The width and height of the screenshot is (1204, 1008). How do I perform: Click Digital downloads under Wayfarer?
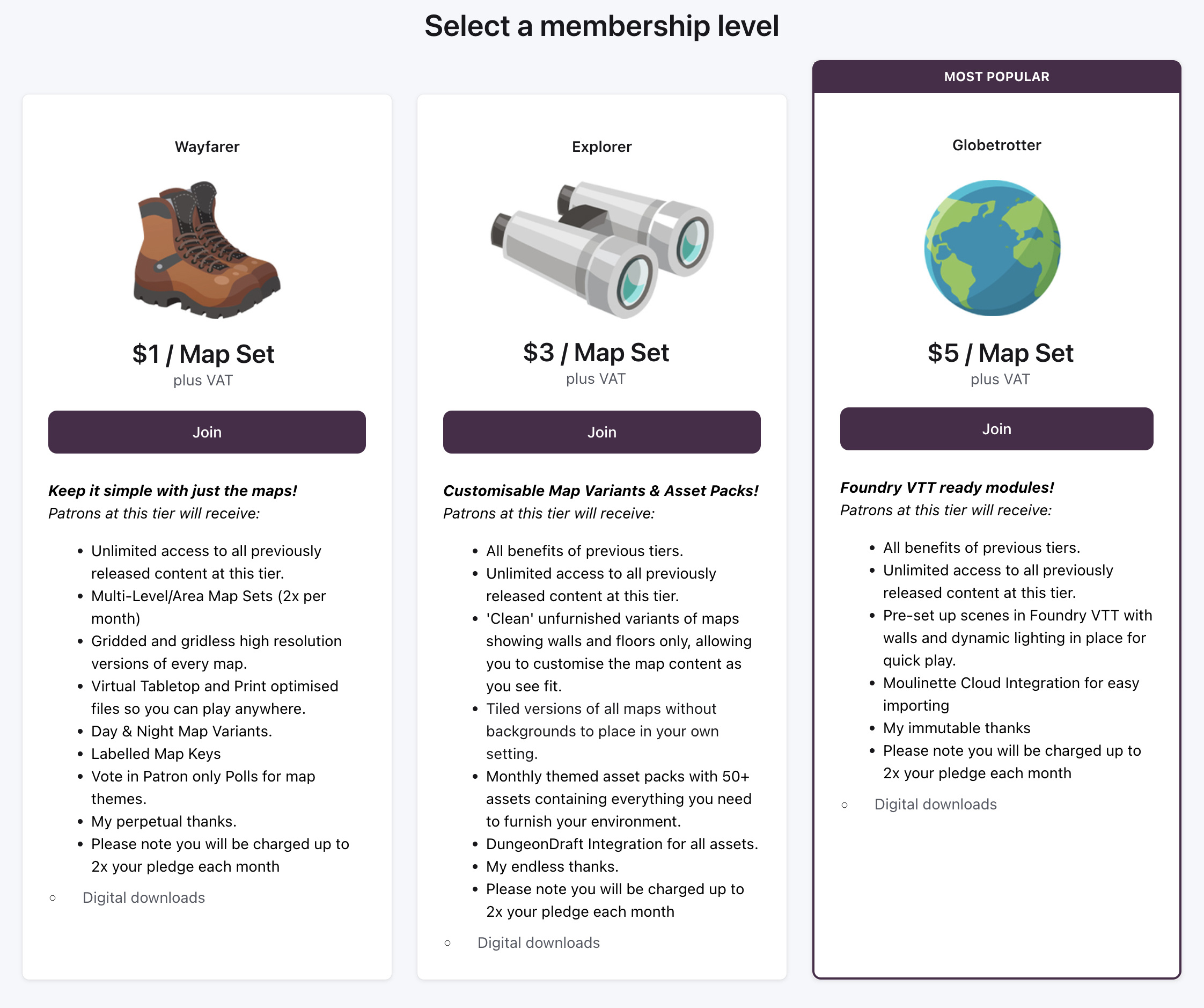tap(143, 898)
